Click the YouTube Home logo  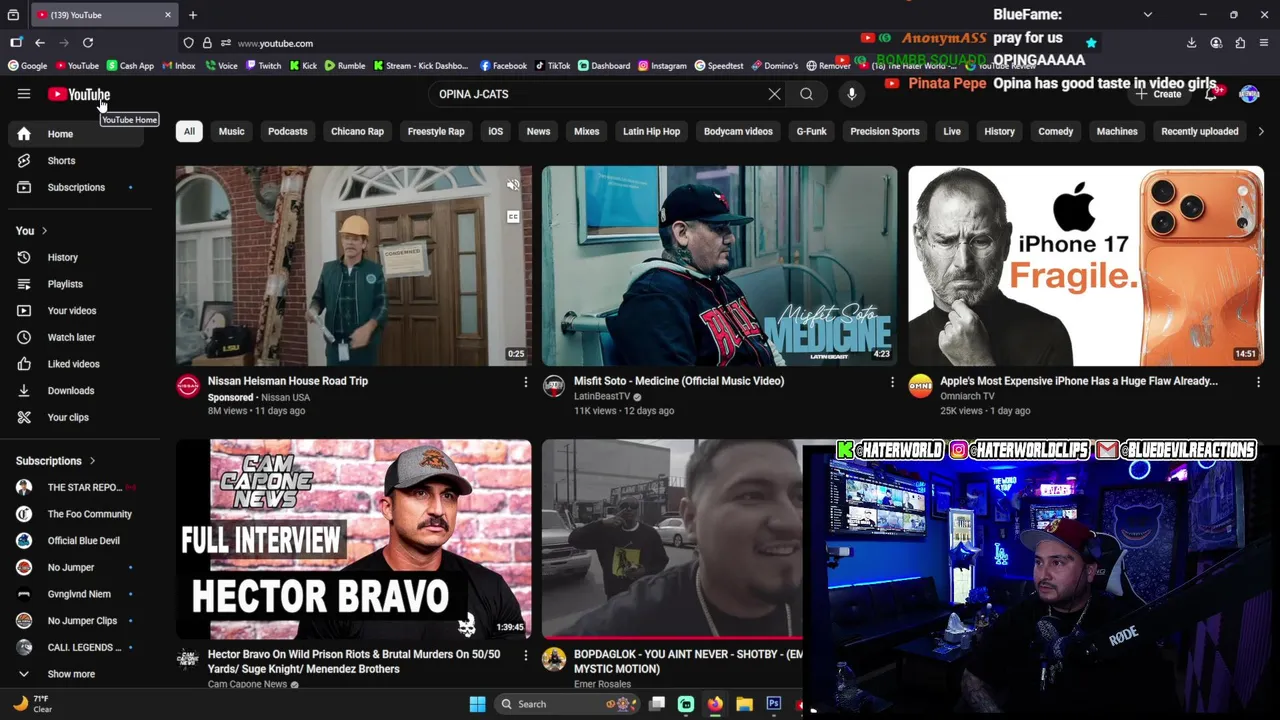(79, 94)
